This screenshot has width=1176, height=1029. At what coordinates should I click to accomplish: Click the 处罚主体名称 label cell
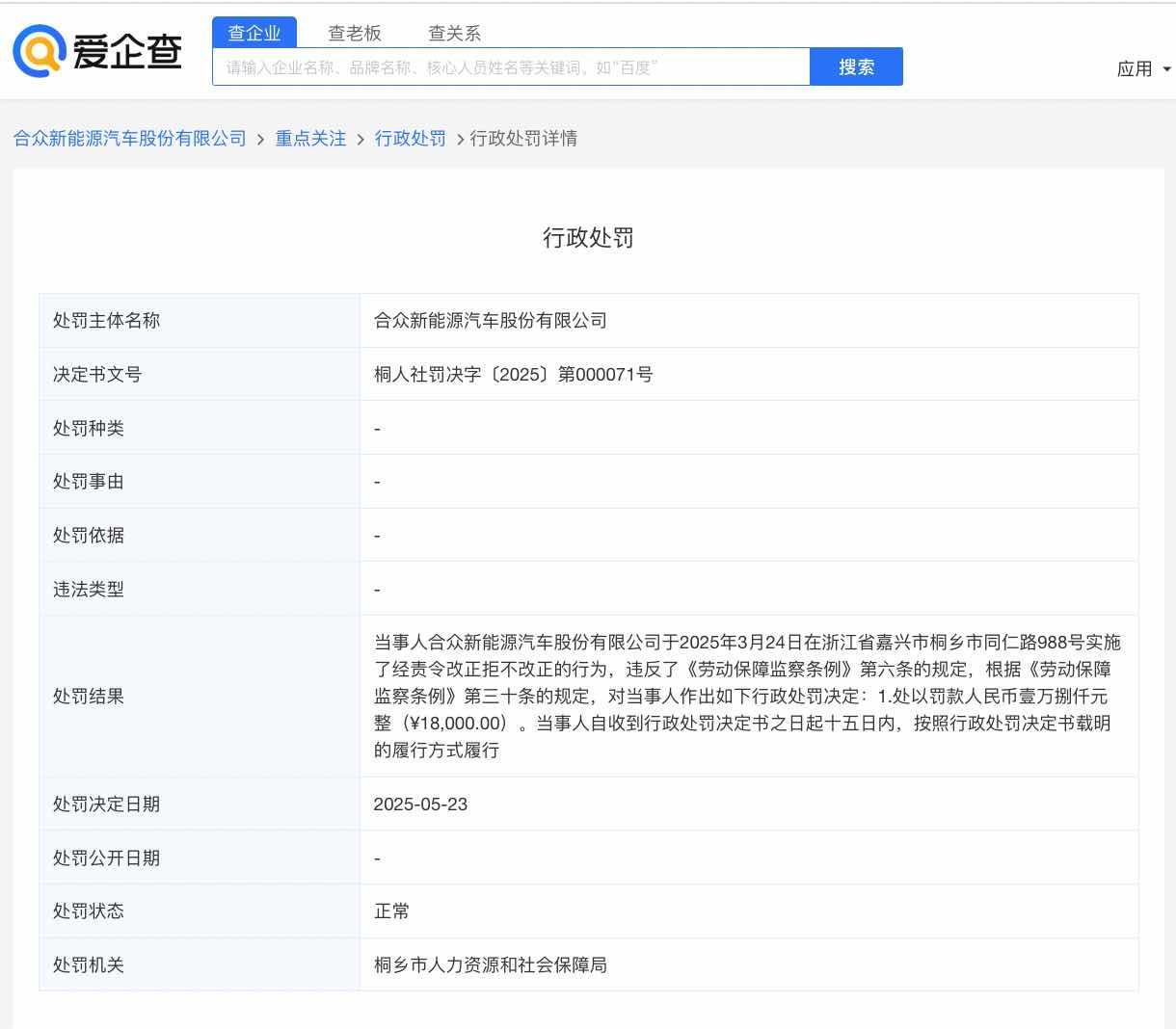(x=200, y=321)
